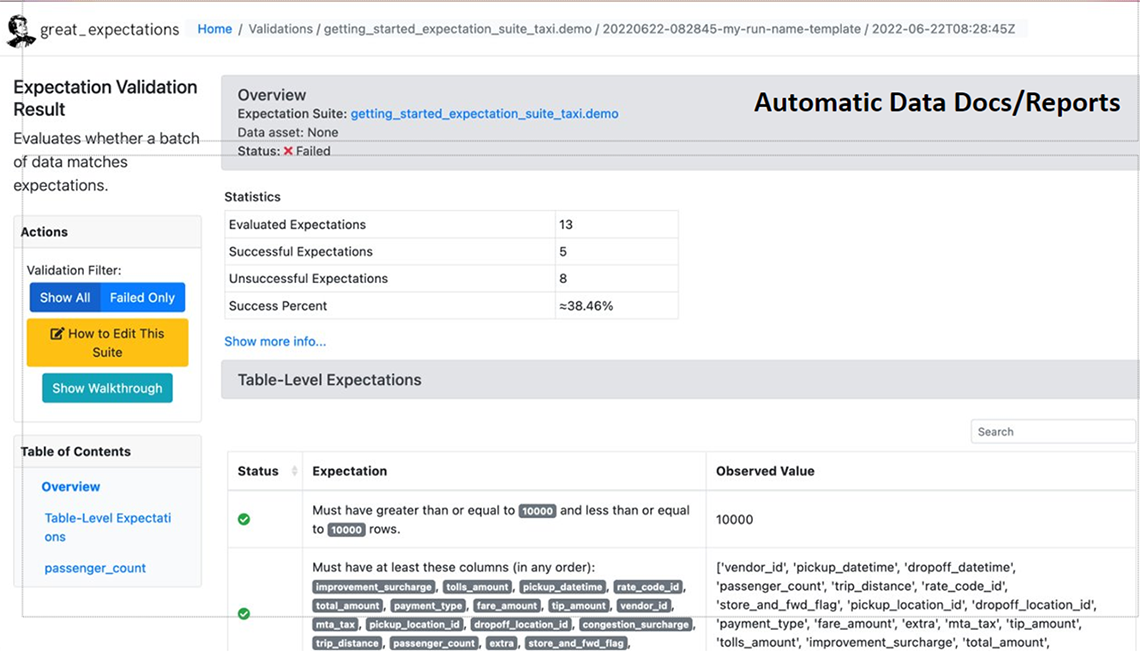Click the Table of Contents panel header
The image size is (1140, 659).
(108, 452)
